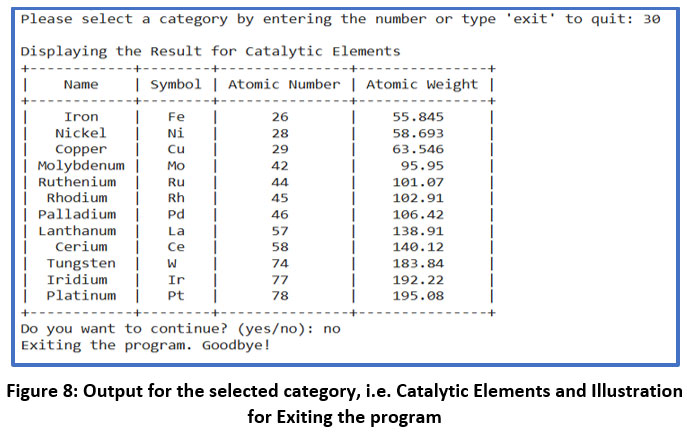The height and width of the screenshot is (436, 687).
Task: Click the Symbol column header
Action: (x=176, y=85)
